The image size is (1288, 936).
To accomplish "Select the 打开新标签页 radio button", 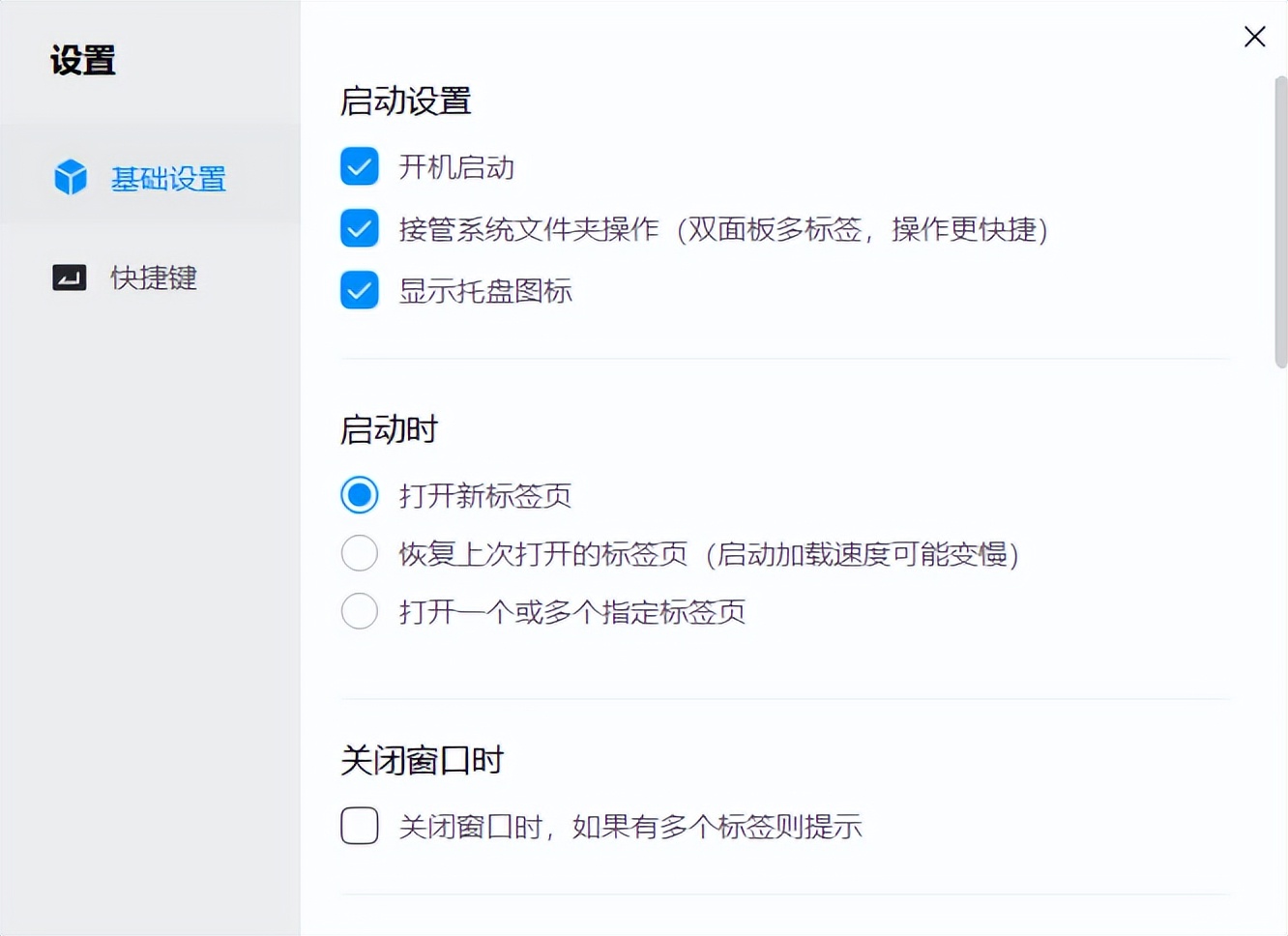I will coord(359,495).
